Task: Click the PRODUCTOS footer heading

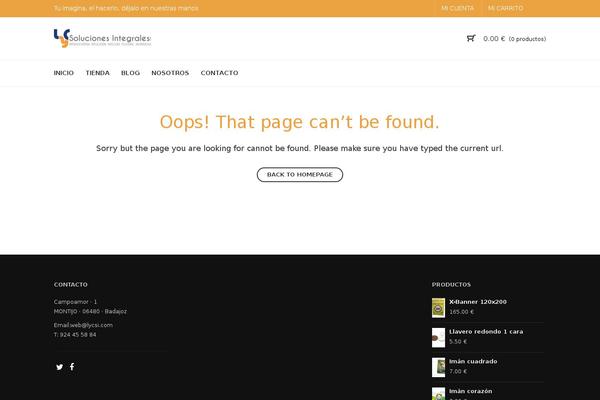Action: tap(451, 284)
